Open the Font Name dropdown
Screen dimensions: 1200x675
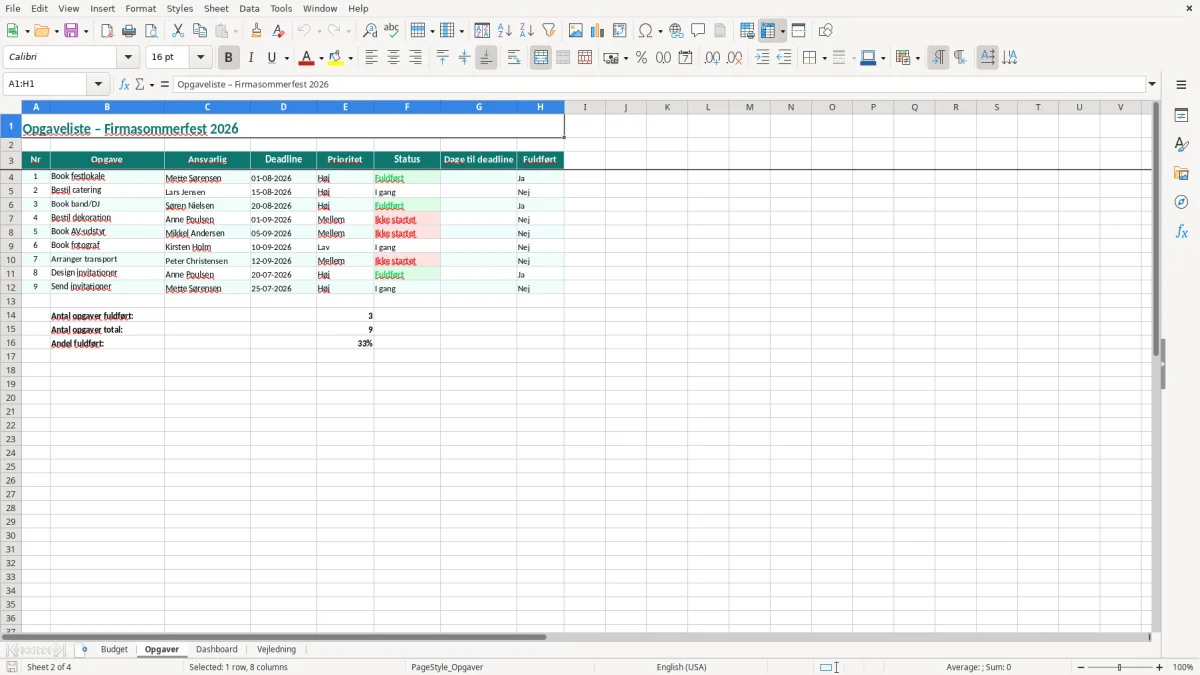click(128, 58)
